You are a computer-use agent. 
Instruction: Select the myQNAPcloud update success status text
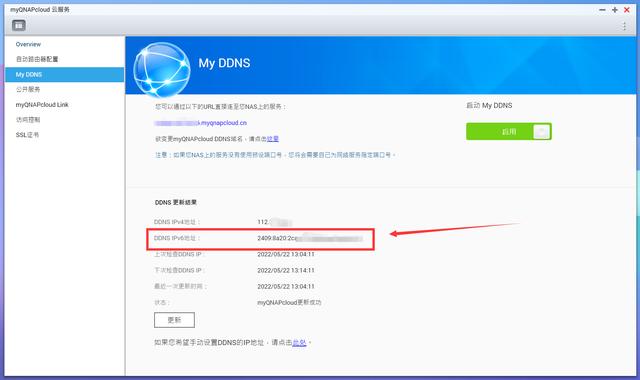pos(289,302)
